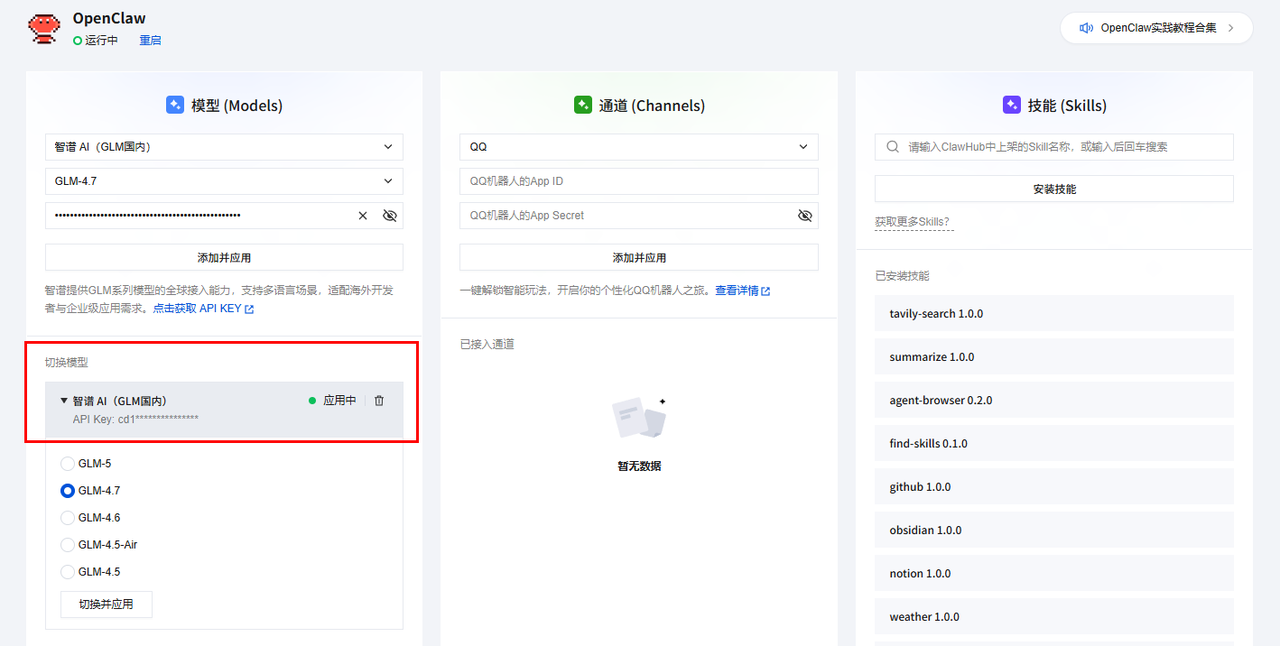Select the GLM-4.5 radio button
Image resolution: width=1280 pixels, height=646 pixels.
click(68, 571)
